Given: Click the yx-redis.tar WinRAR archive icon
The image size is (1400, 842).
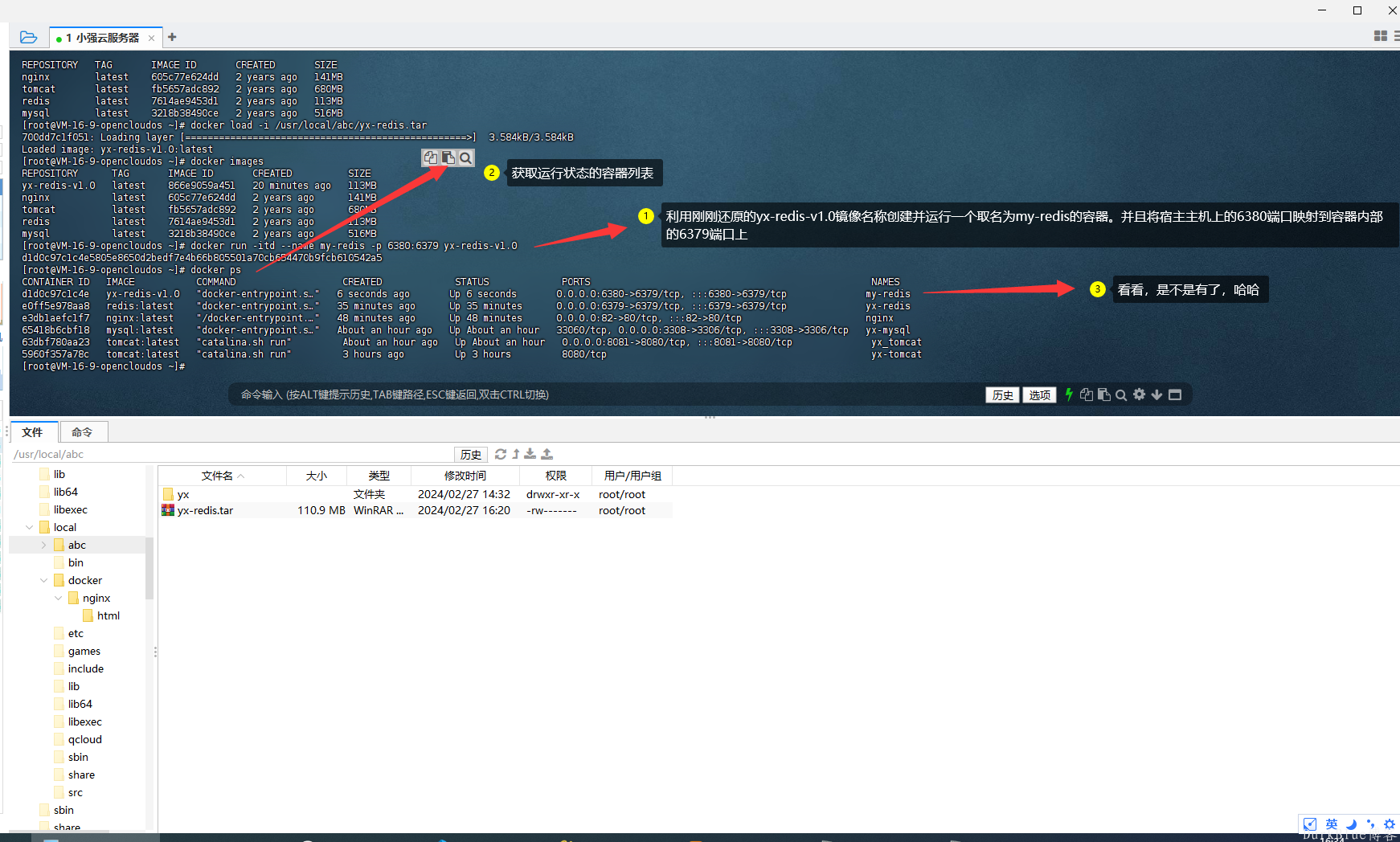Looking at the screenshot, I should 168,510.
